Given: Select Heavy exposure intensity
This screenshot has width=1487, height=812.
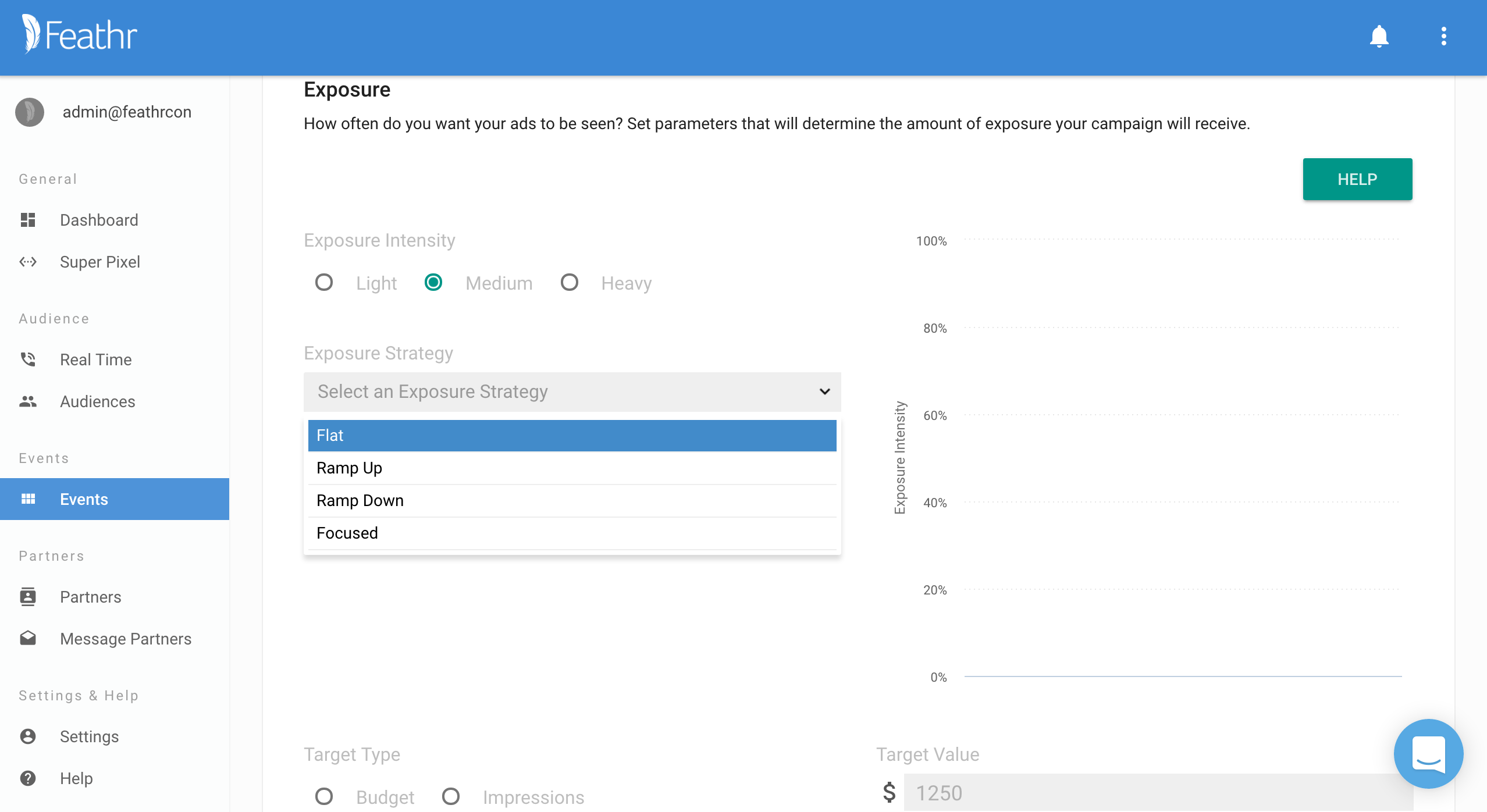Looking at the screenshot, I should point(570,283).
